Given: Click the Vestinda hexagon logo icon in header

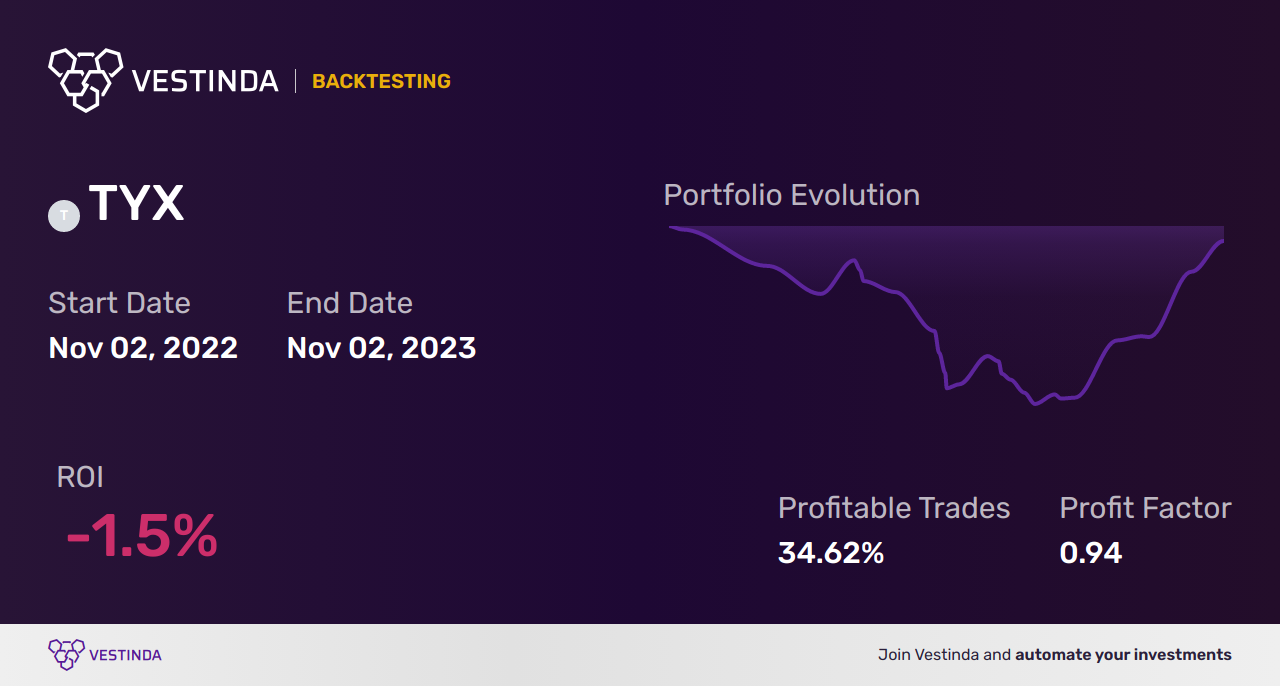Looking at the screenshot, I should pos(85,78).
